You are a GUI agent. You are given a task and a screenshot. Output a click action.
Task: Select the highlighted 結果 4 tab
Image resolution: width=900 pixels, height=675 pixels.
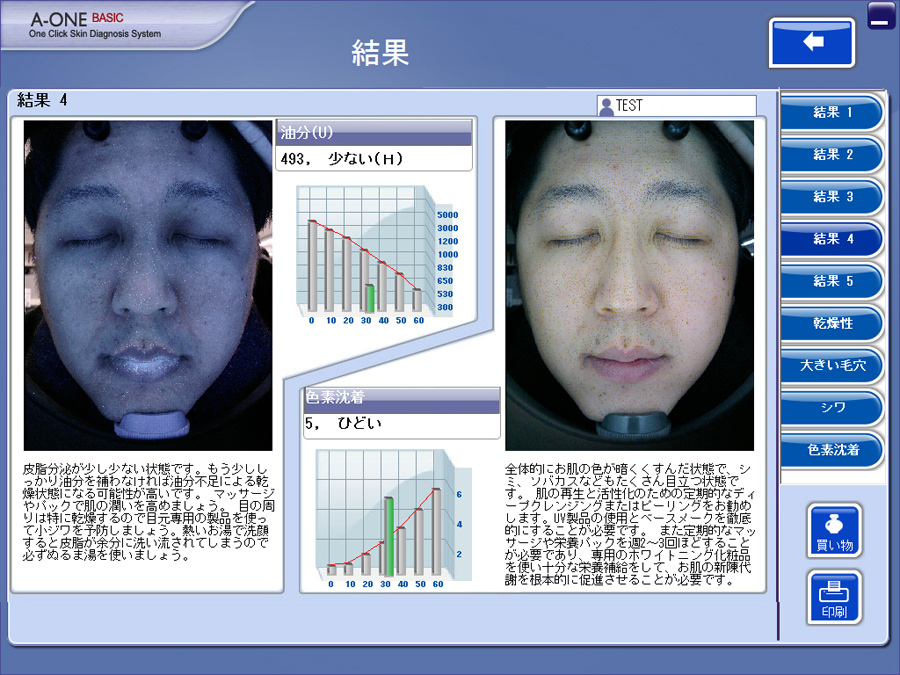(x=832, y=239)
